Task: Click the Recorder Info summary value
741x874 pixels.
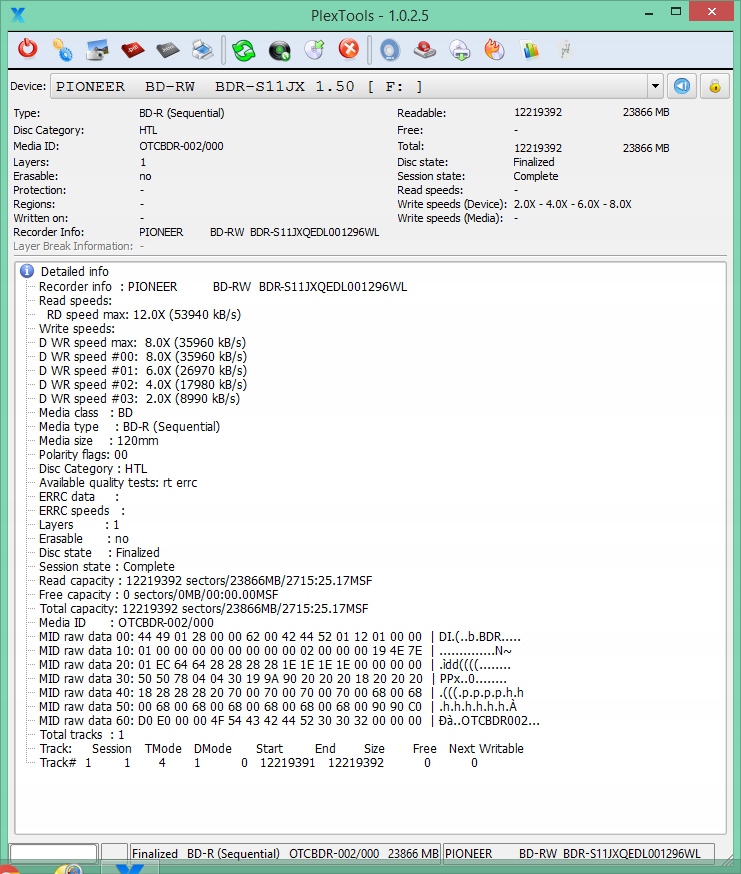Action: tap(259, 232)
